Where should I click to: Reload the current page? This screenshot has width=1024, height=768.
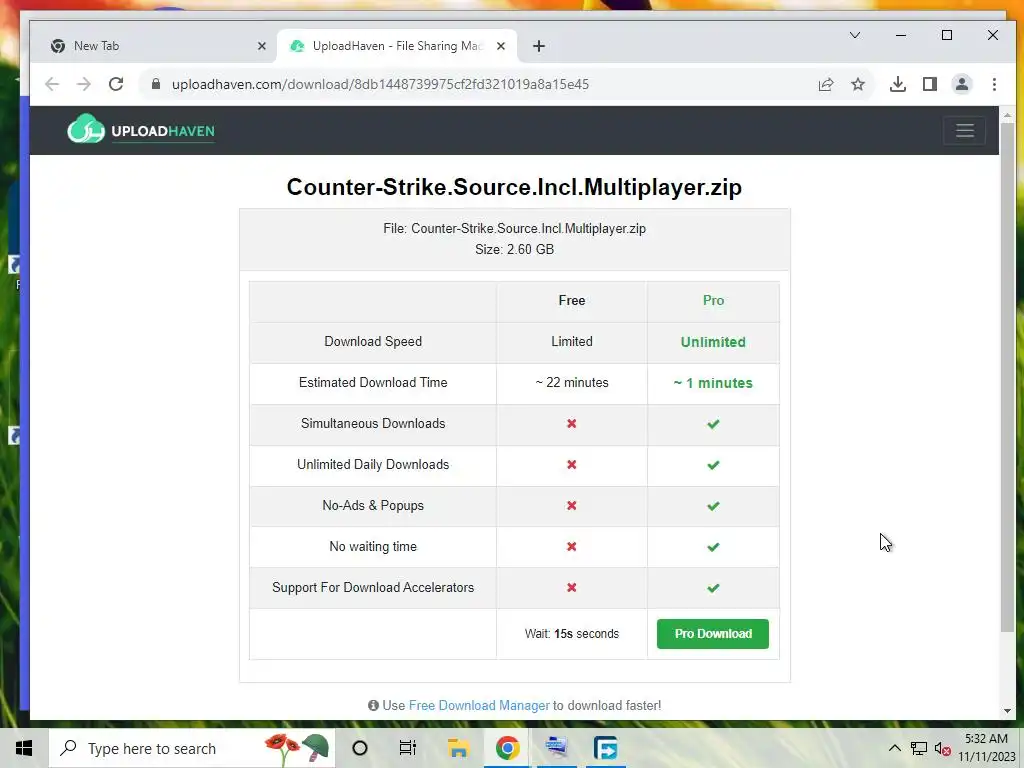116,84
